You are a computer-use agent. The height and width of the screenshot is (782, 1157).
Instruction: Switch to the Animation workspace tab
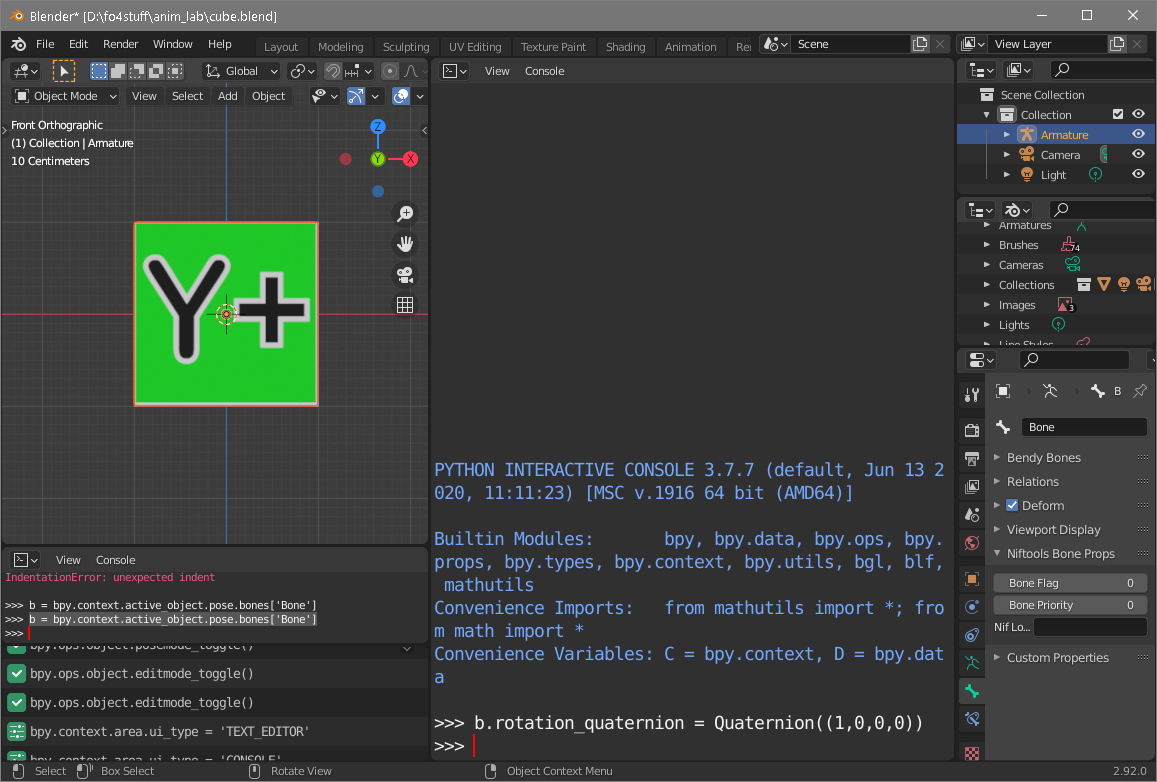690,46
